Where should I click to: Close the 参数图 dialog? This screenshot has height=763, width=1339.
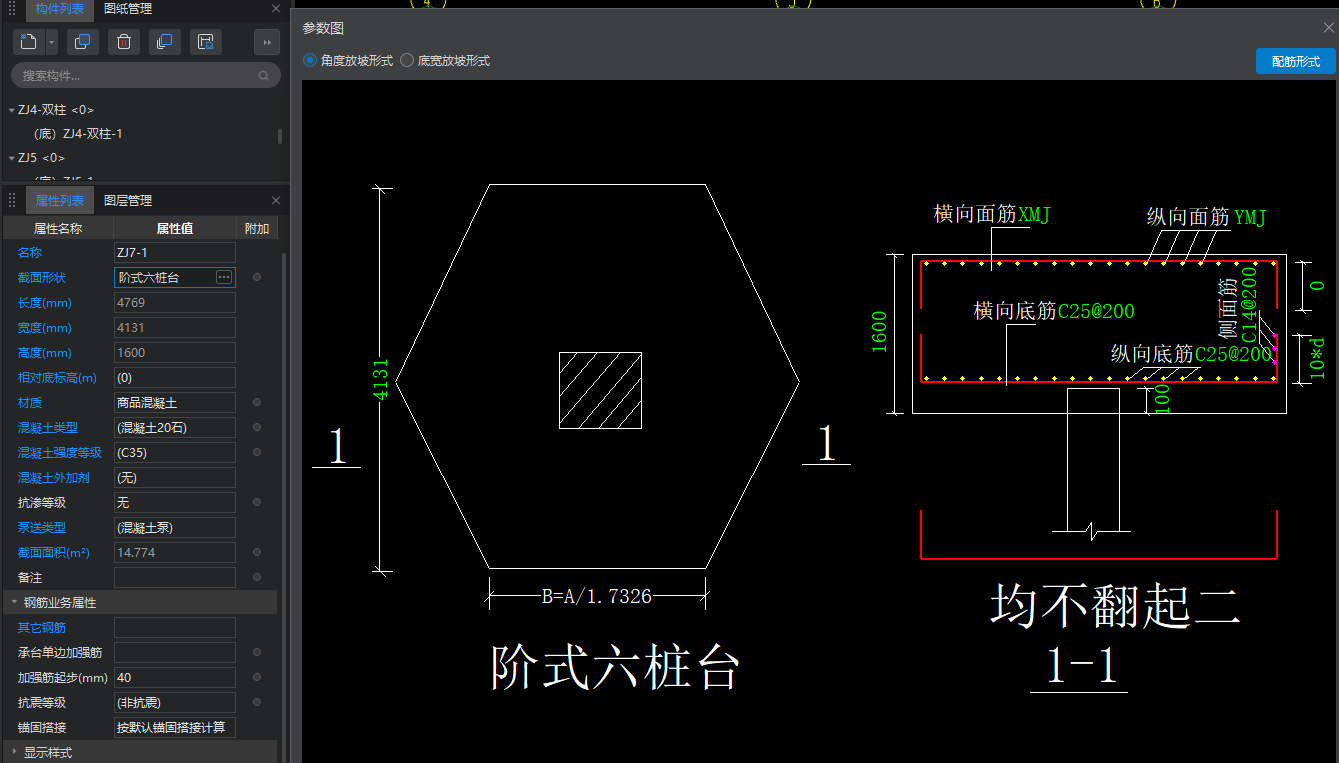(1328, 28)
